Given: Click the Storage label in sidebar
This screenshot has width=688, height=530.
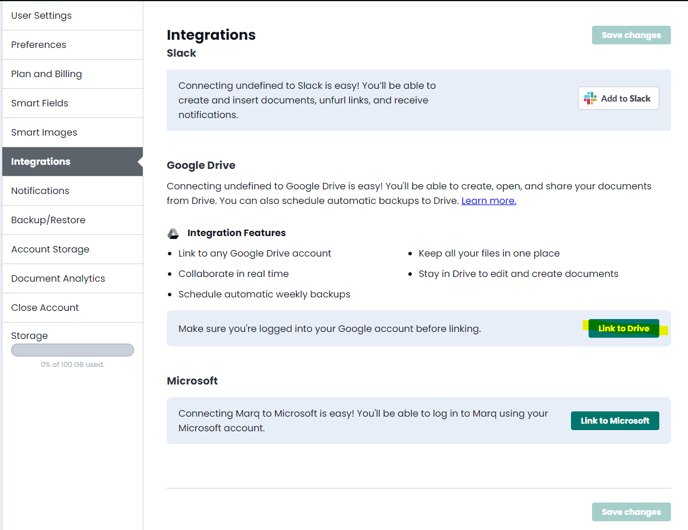Looking at the screenshot, I should [x=29, y=336].
